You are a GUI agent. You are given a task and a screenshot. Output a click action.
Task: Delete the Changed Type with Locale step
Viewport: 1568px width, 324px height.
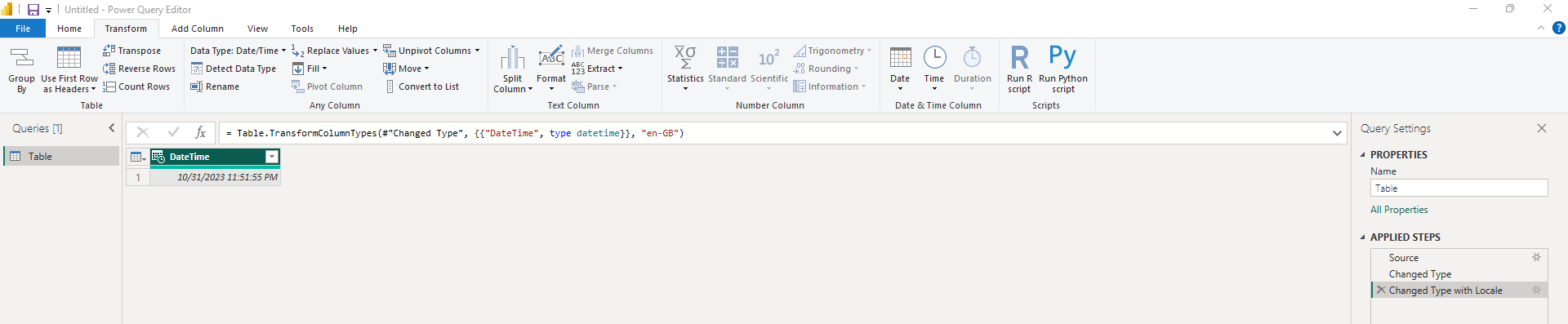pos(1381,290)
